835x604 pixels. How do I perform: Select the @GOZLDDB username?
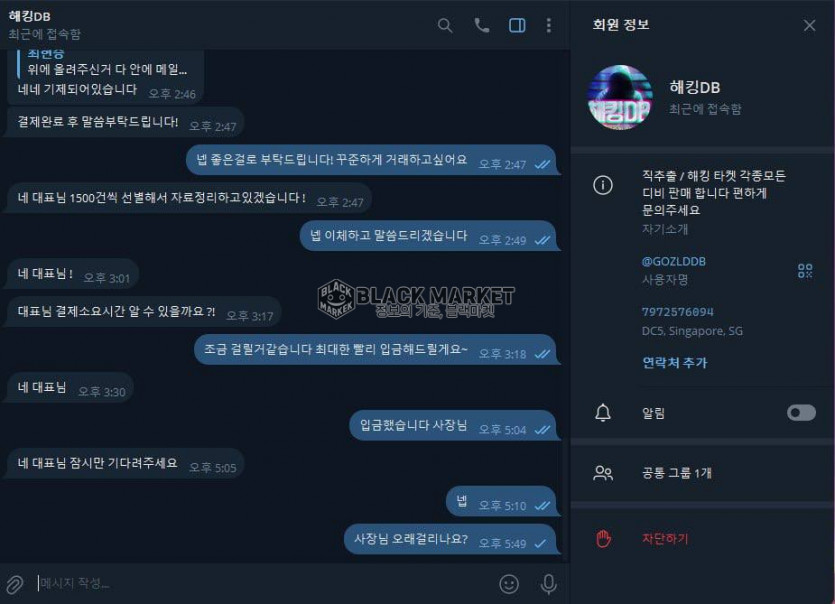point(674,262)
